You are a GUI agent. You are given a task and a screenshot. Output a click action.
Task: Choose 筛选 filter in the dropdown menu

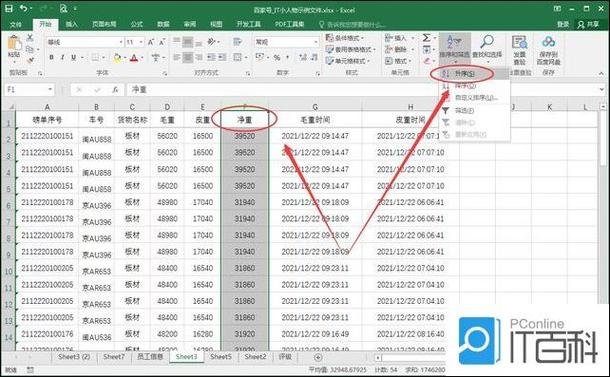[474, 111]
